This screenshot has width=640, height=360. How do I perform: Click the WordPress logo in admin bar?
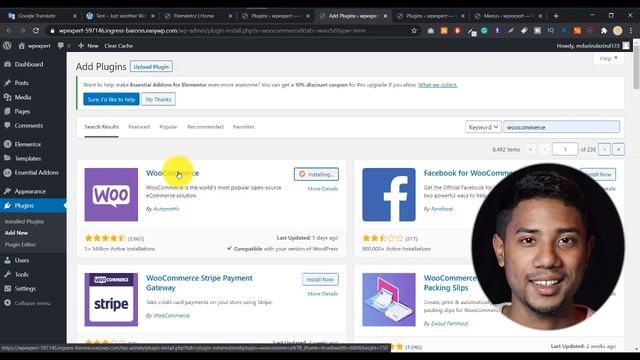7,46
